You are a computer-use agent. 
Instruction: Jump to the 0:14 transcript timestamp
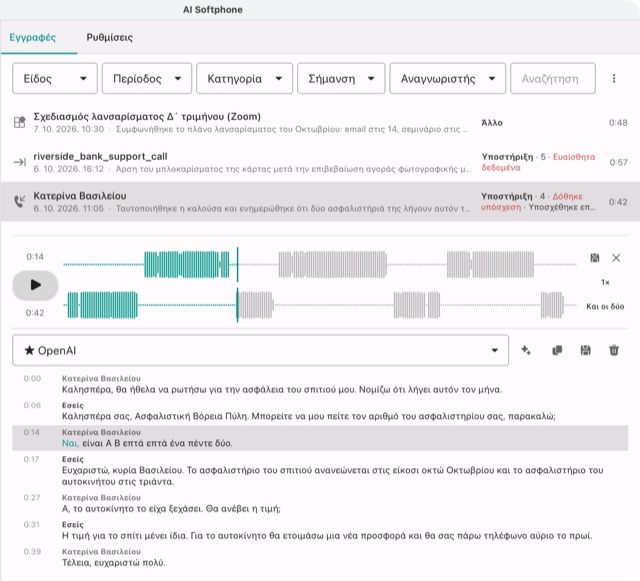pyautogui.click(x=31, y=432)
